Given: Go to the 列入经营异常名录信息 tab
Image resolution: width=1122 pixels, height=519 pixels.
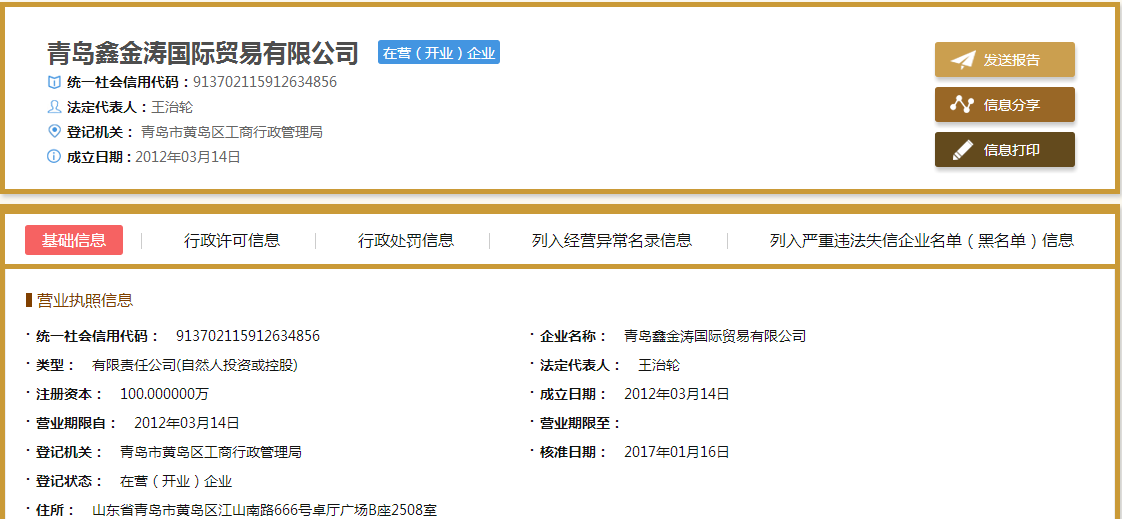Looking at the screenshot, I should click(x=612, y=240).
